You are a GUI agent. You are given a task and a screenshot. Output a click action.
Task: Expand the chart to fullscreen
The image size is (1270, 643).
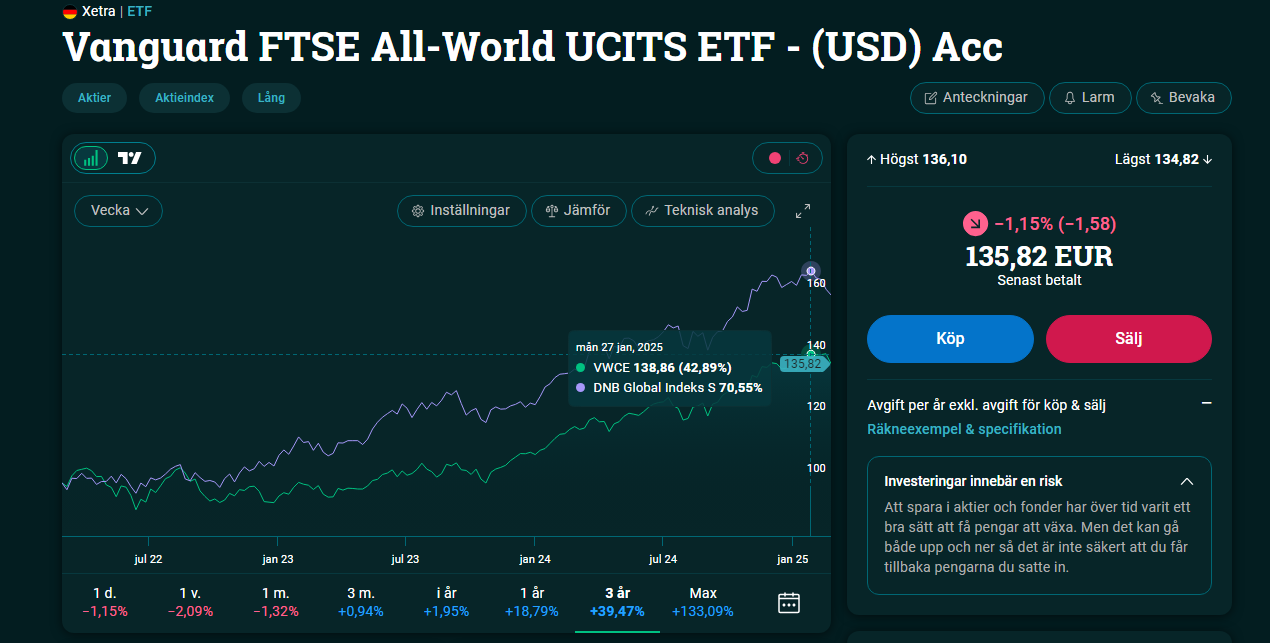coord(803,211)
